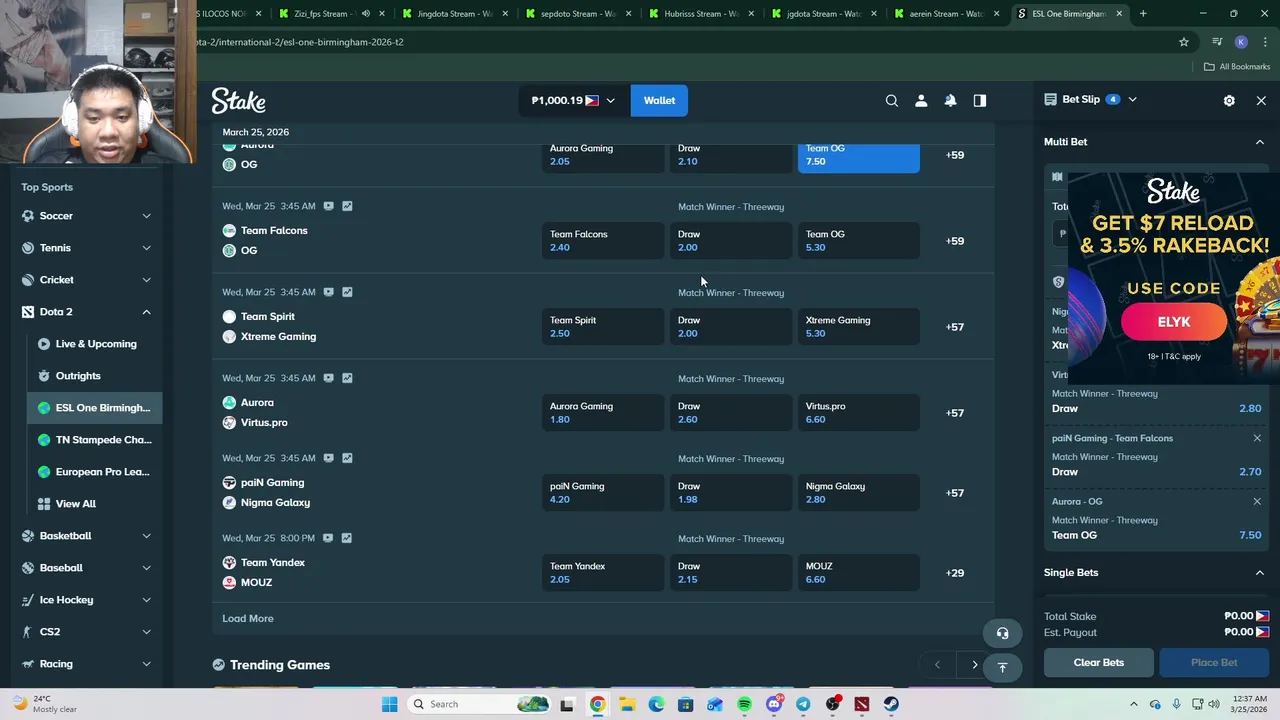Viewport: 1280px width, 720px height.
Task: Open Chrome profile avatar
Action: (x=1241, y=42)
